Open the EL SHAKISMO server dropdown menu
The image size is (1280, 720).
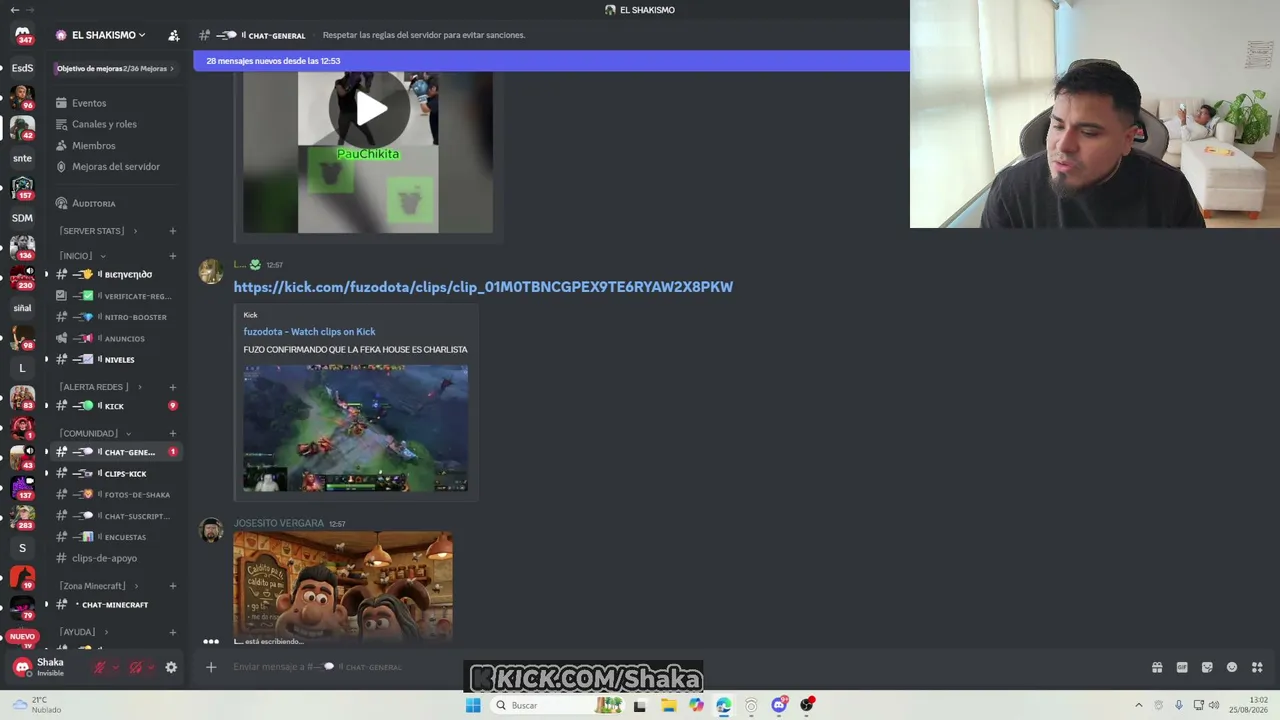[101, 35]
